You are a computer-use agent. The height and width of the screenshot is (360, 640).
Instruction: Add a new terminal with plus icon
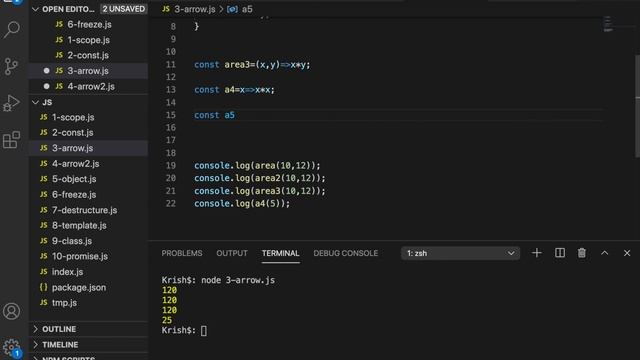coord(536,253)
